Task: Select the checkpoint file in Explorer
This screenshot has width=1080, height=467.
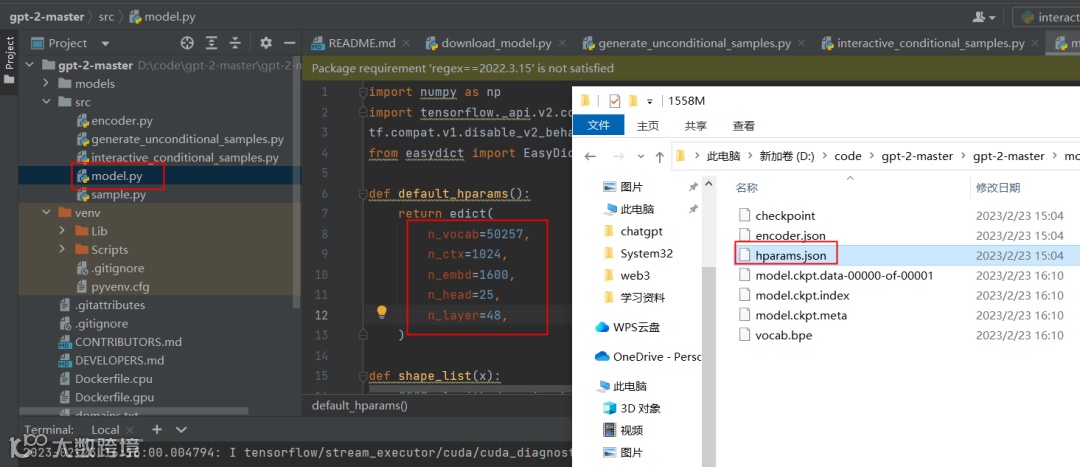Action: [785, 216]
